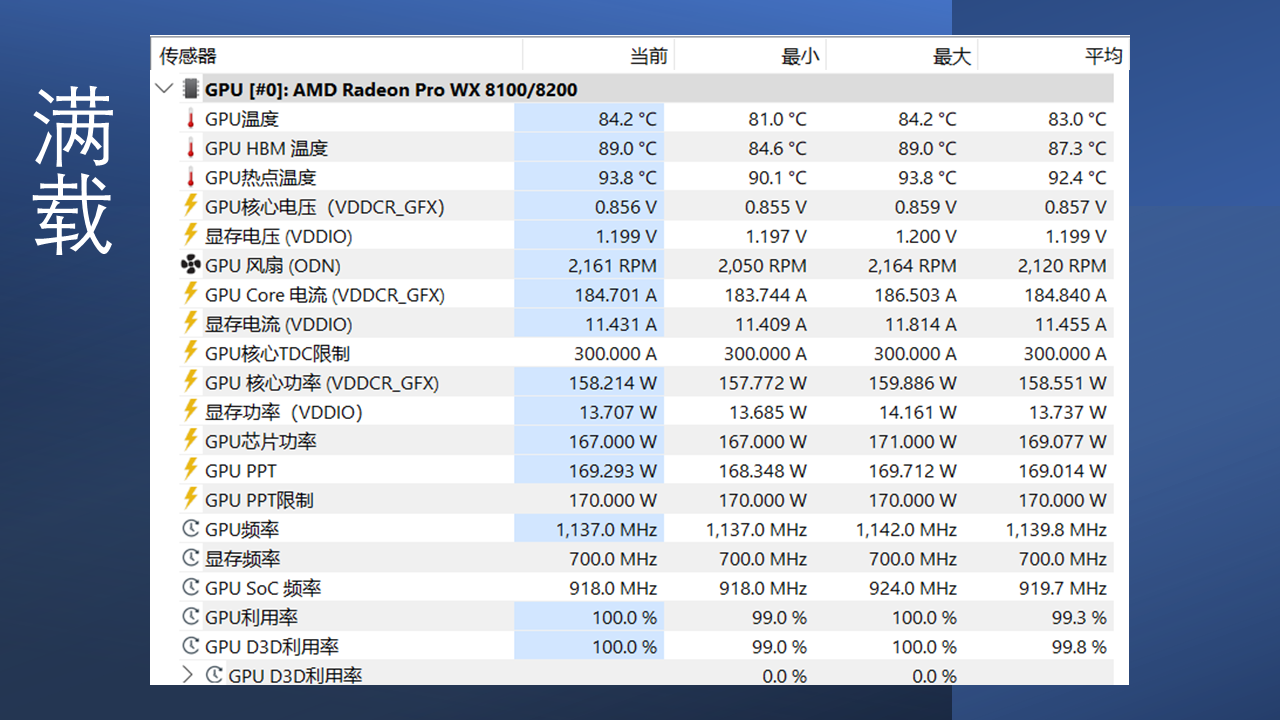Click the clock icon for GPU频率

pyautogui.click(x=190, y=528)
